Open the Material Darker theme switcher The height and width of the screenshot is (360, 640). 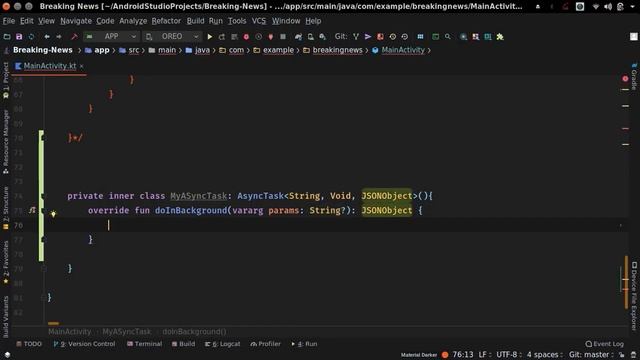tap(419, 355)
